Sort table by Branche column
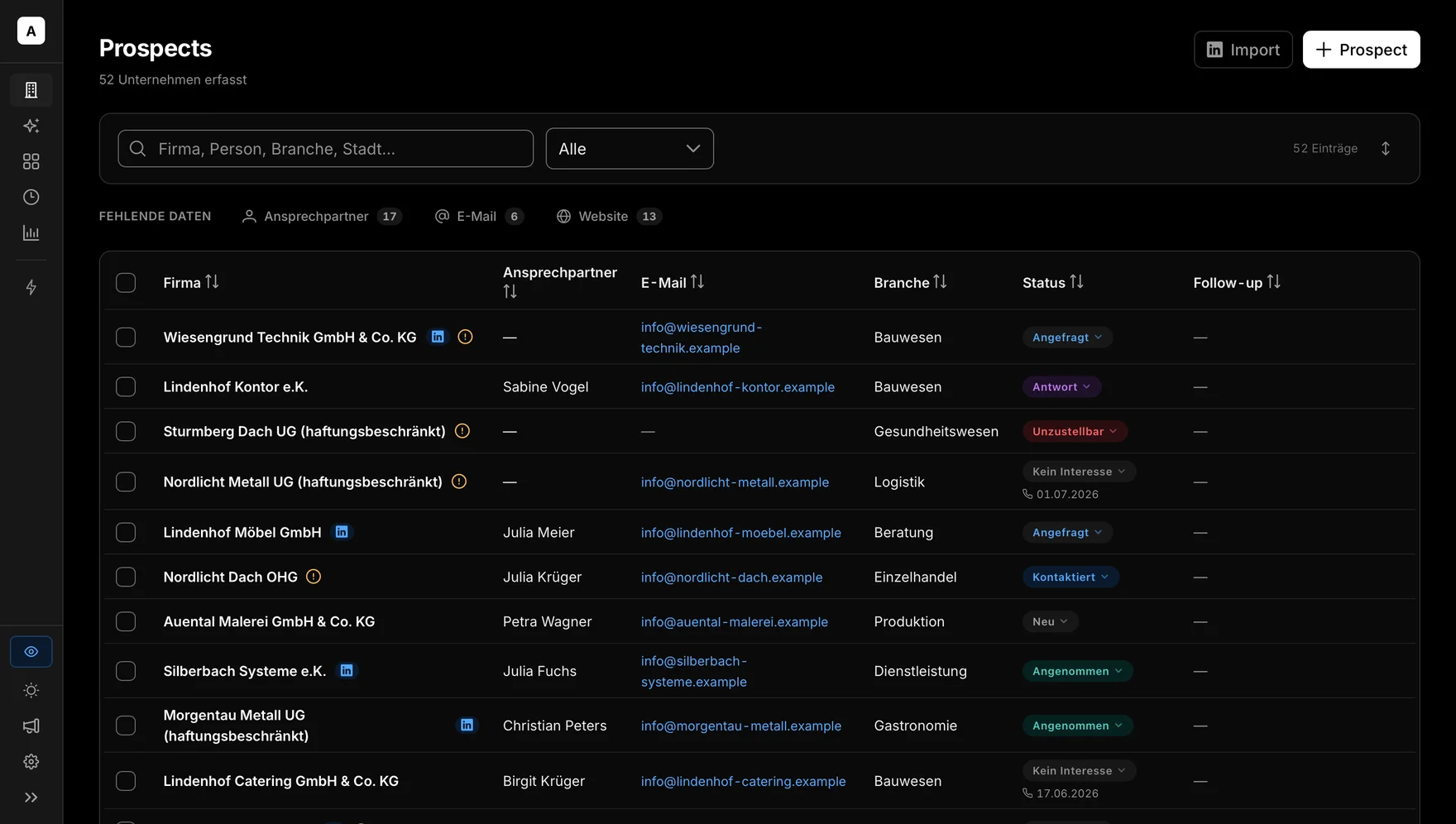Viewport: 1456px width, 824px height. coord(910,282)
